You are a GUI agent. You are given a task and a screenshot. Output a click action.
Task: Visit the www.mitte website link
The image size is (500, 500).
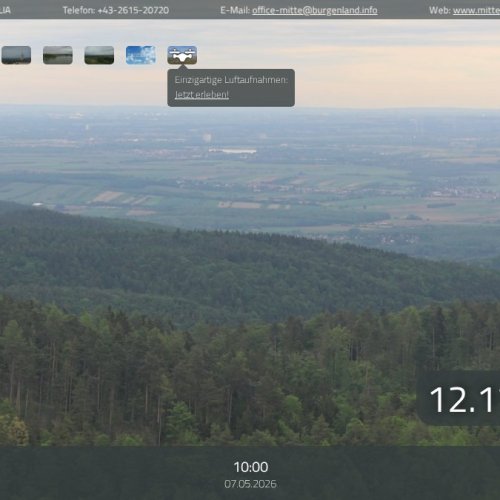pos(476,10)
